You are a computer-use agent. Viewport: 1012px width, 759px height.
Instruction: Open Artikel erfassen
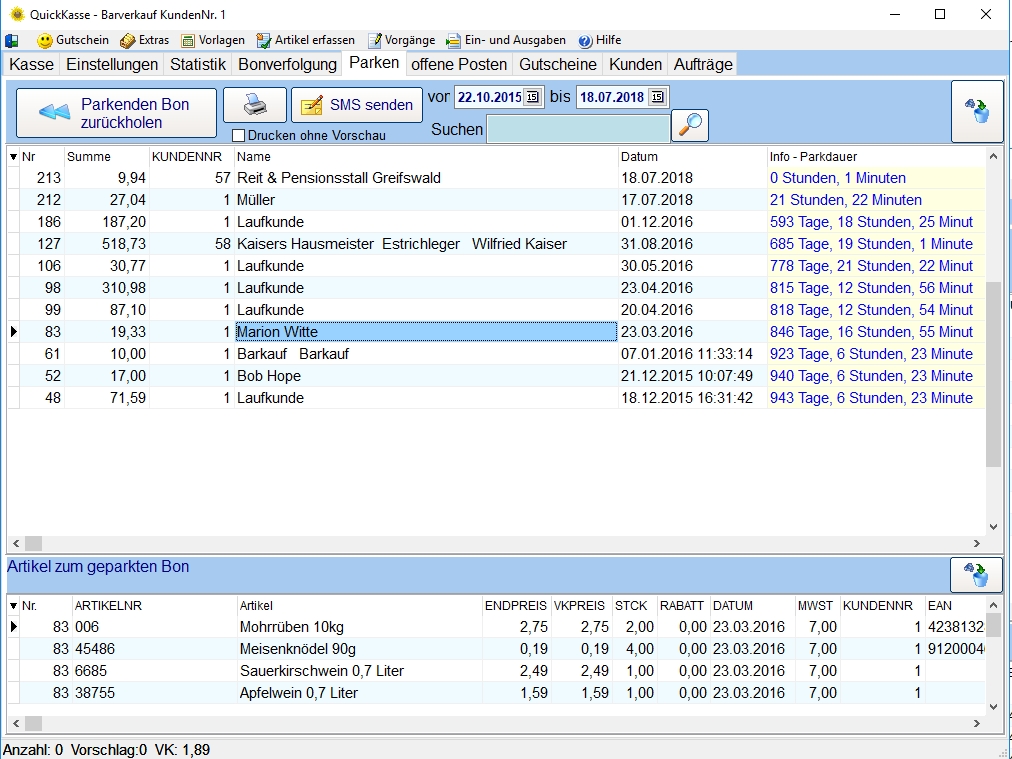click(x=306, y=41)
